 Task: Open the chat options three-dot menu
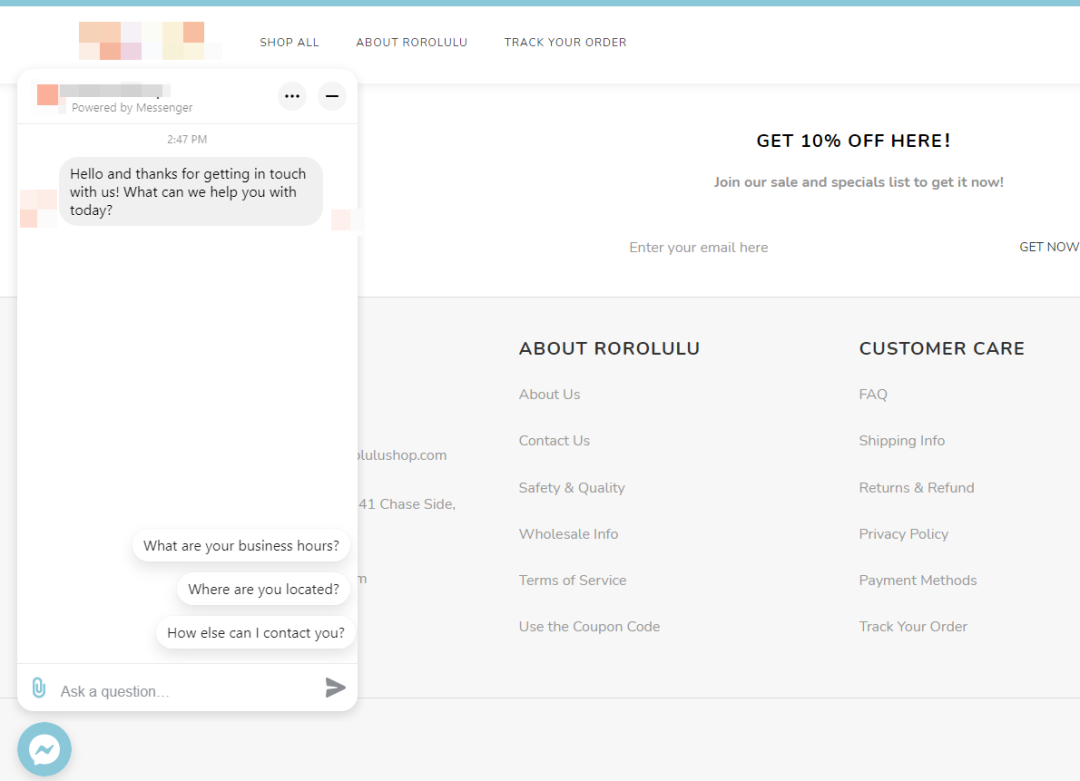(292, 96)
